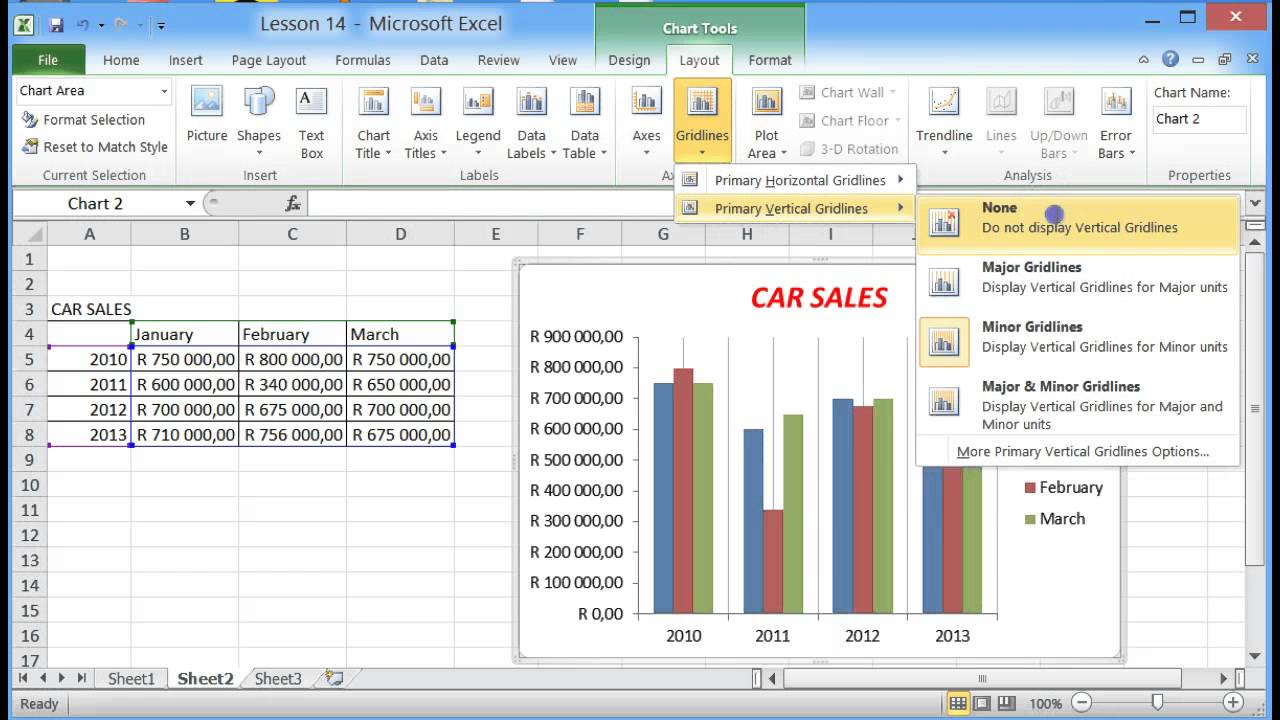Open the Shapes gallery
1280x720 pixels.
click(259, 122)
